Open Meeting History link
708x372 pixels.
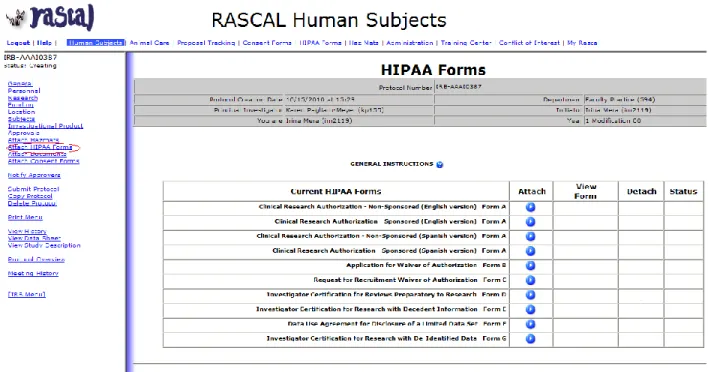(33, 274)
